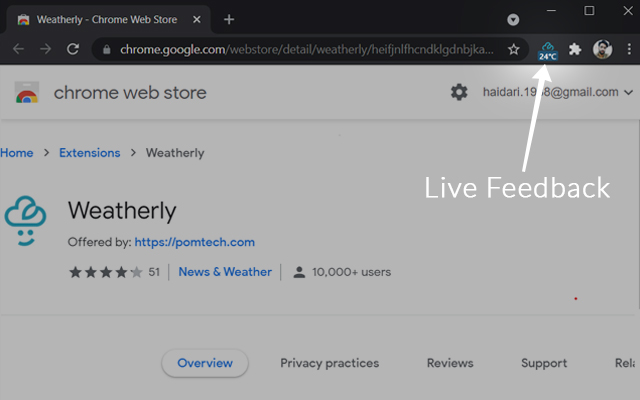Open Web Store settings gear
The image size is (640, 400).
(459, 92)
